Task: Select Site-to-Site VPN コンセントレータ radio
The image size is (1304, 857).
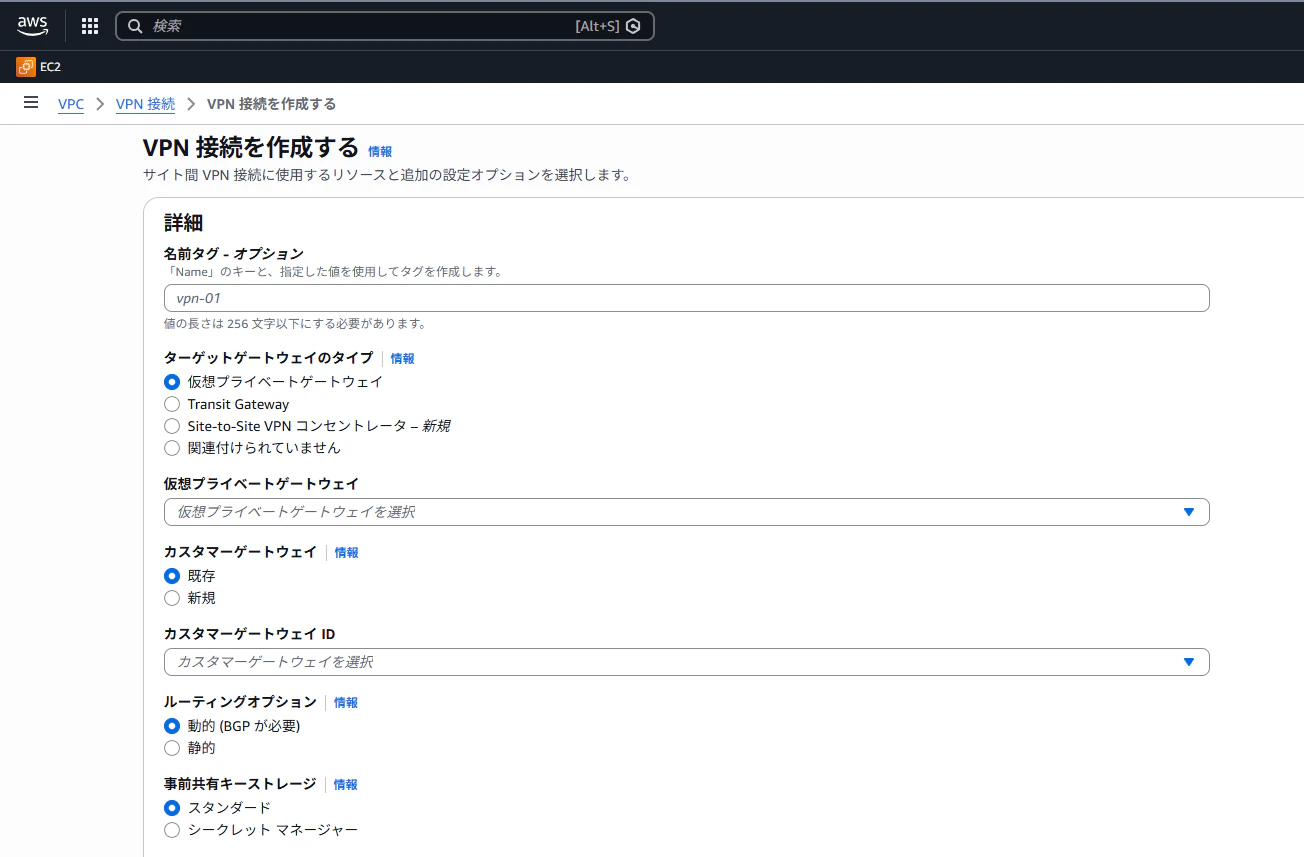Action: pos(172,426)
